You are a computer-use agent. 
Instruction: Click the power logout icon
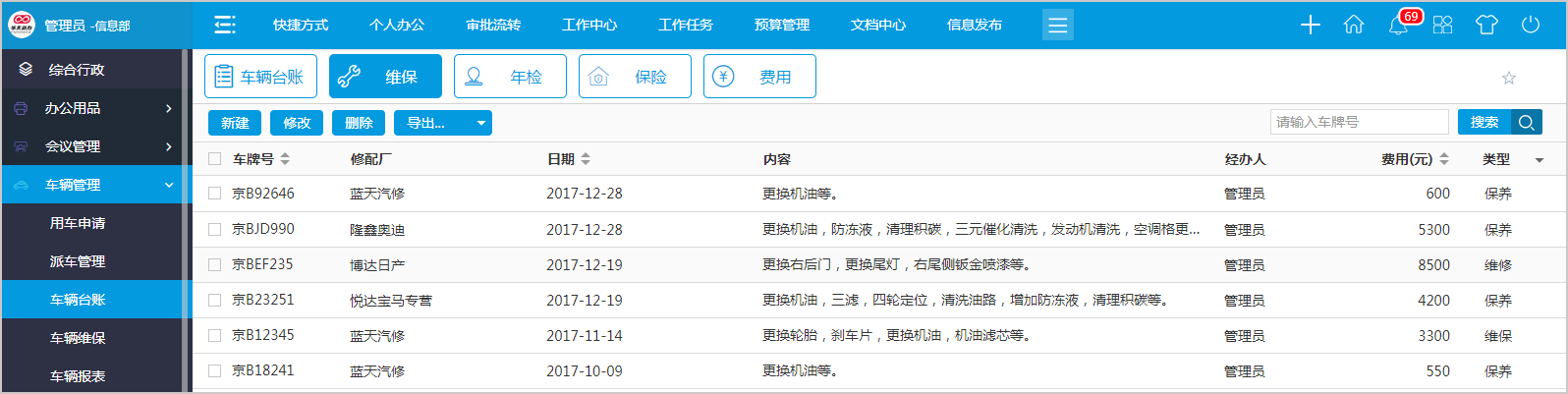(x=1531, y=25)
